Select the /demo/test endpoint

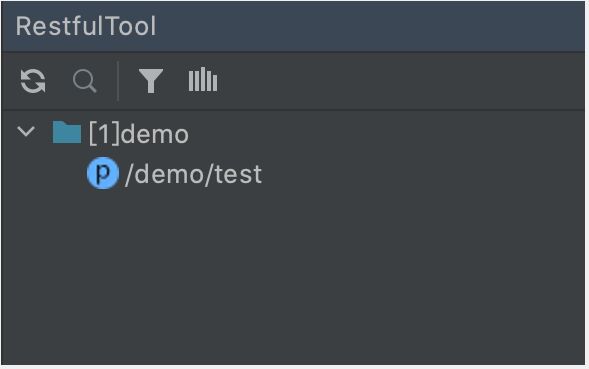[193, 174]
